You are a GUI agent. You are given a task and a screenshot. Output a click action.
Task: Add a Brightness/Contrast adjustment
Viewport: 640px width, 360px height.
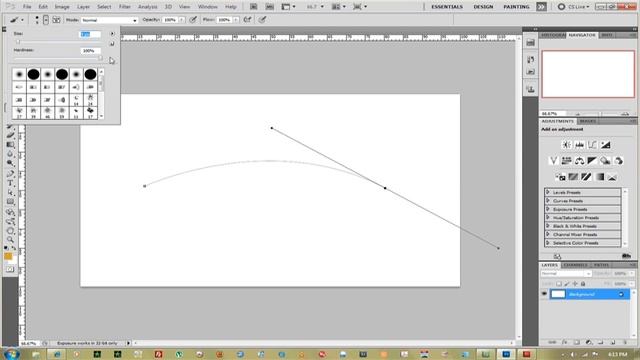tap(566, 144)
